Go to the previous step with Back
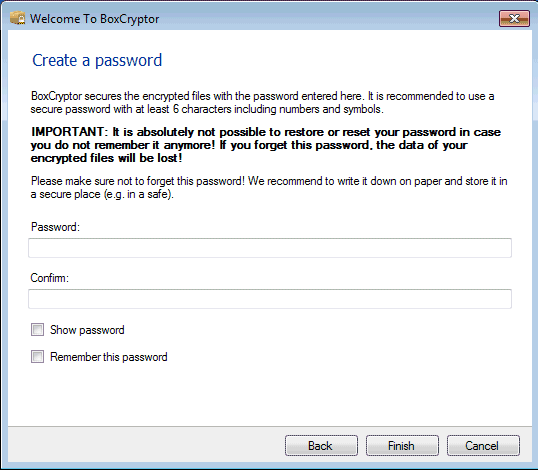 [321, 446]
